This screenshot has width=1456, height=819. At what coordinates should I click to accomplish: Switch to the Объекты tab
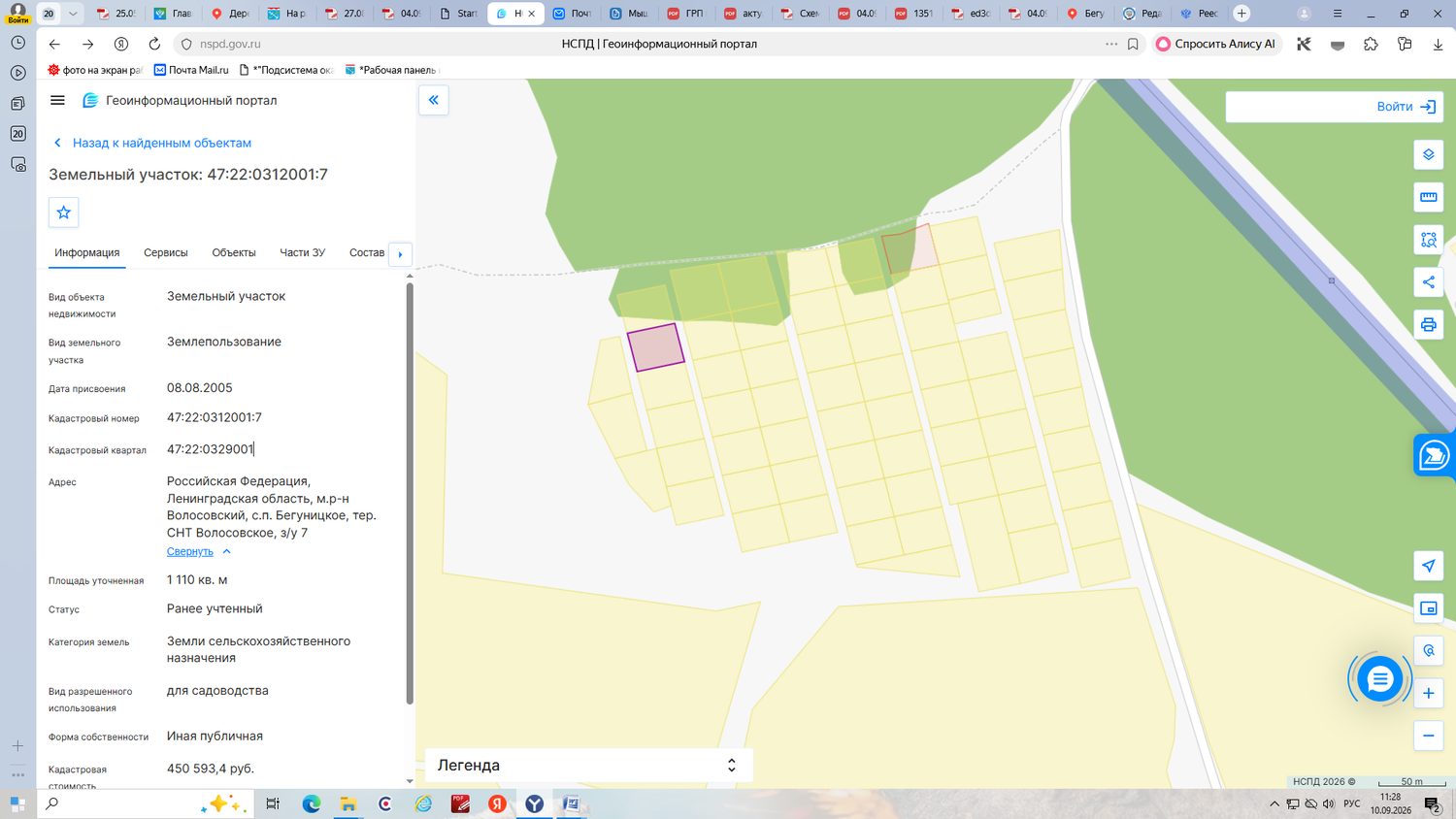(234, 252)
